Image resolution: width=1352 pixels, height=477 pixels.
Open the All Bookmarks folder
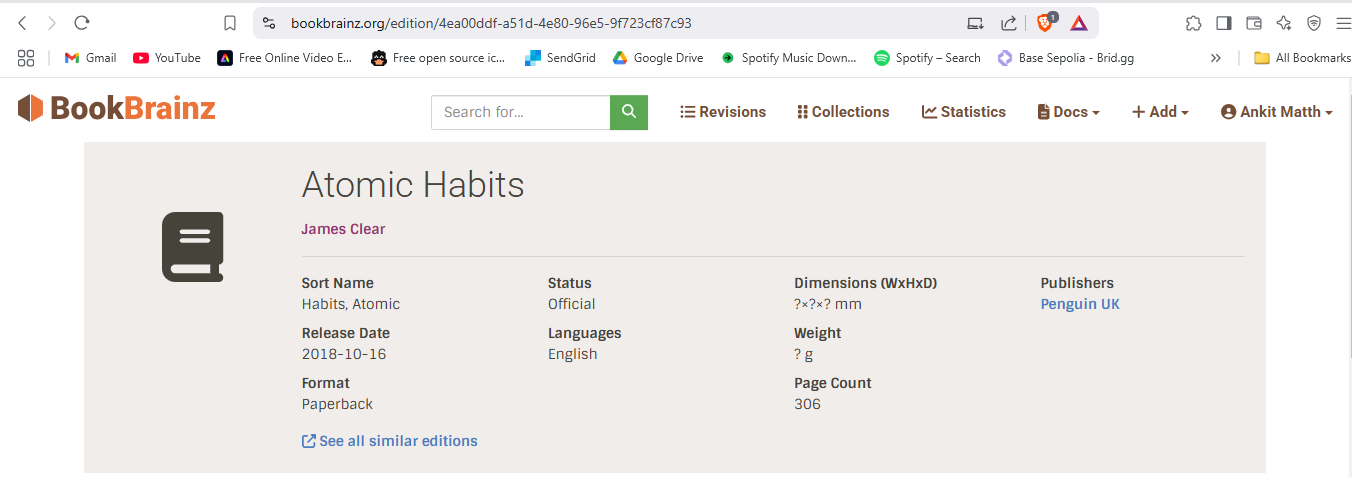(x=1302, y=58)
